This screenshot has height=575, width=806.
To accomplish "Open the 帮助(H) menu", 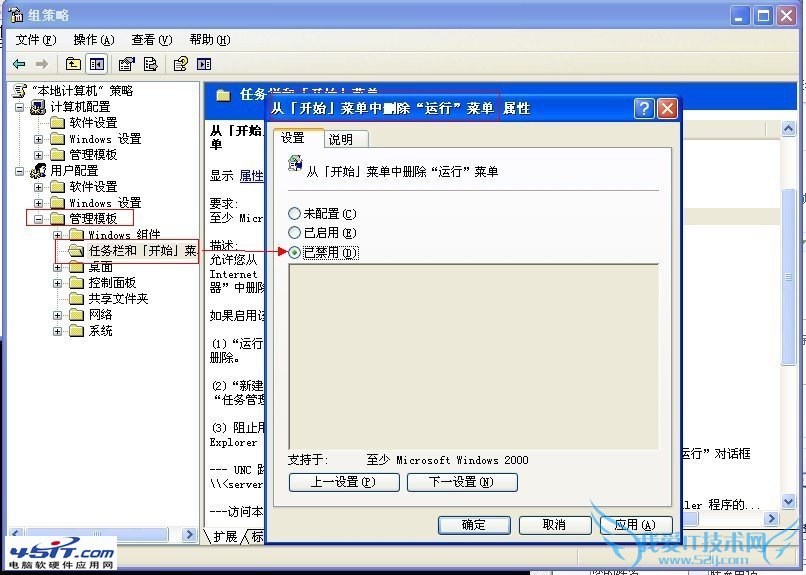I will tap(210, 40).
